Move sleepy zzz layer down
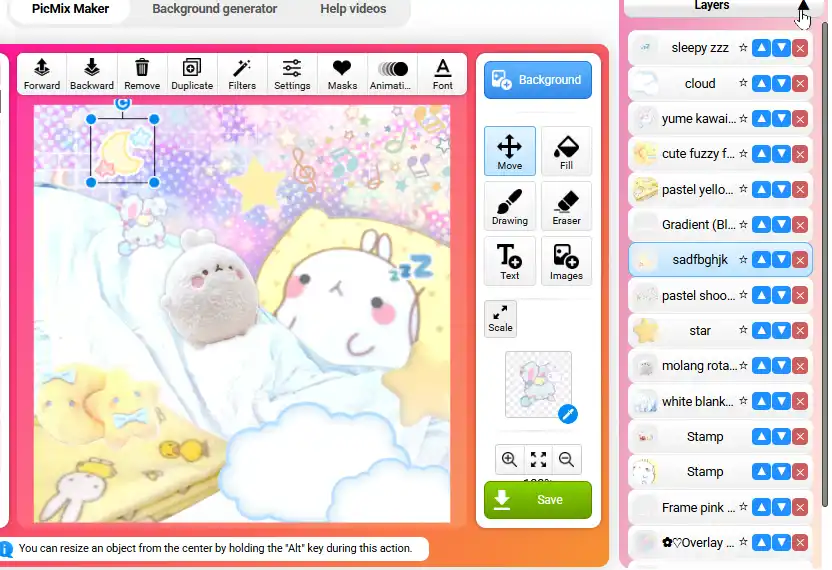The image size is (832, 570). 781,48
